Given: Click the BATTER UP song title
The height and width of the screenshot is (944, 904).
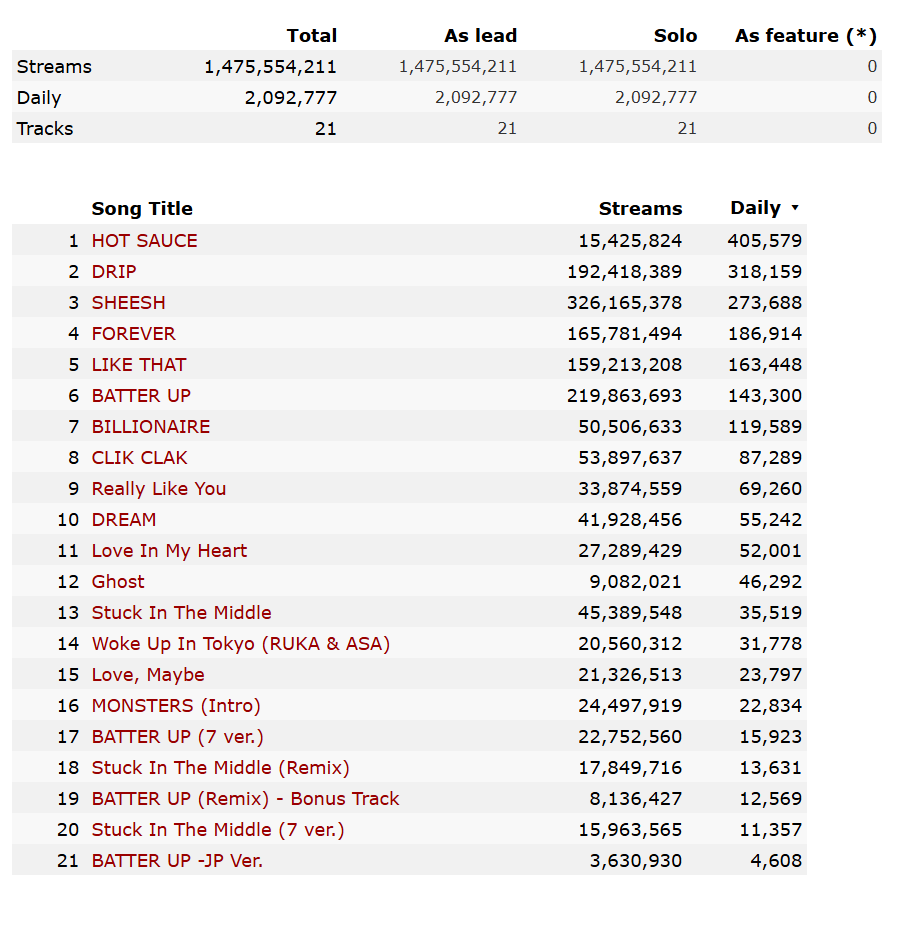Looking at the screenshot, I should pyautogui.click(x=141, y=396).
